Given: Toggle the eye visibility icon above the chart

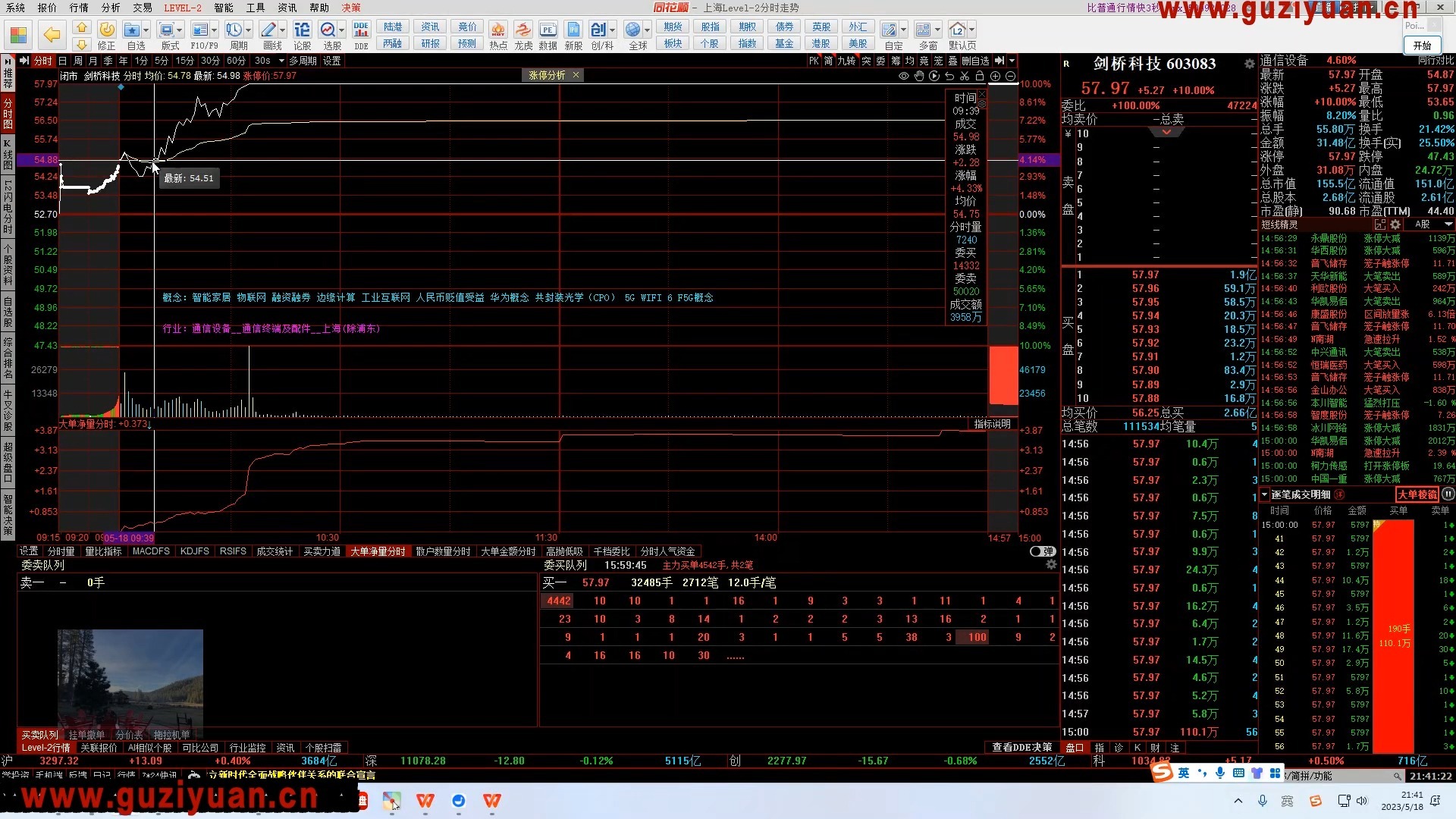Looking at the screenshot, I should coord(904,76).
